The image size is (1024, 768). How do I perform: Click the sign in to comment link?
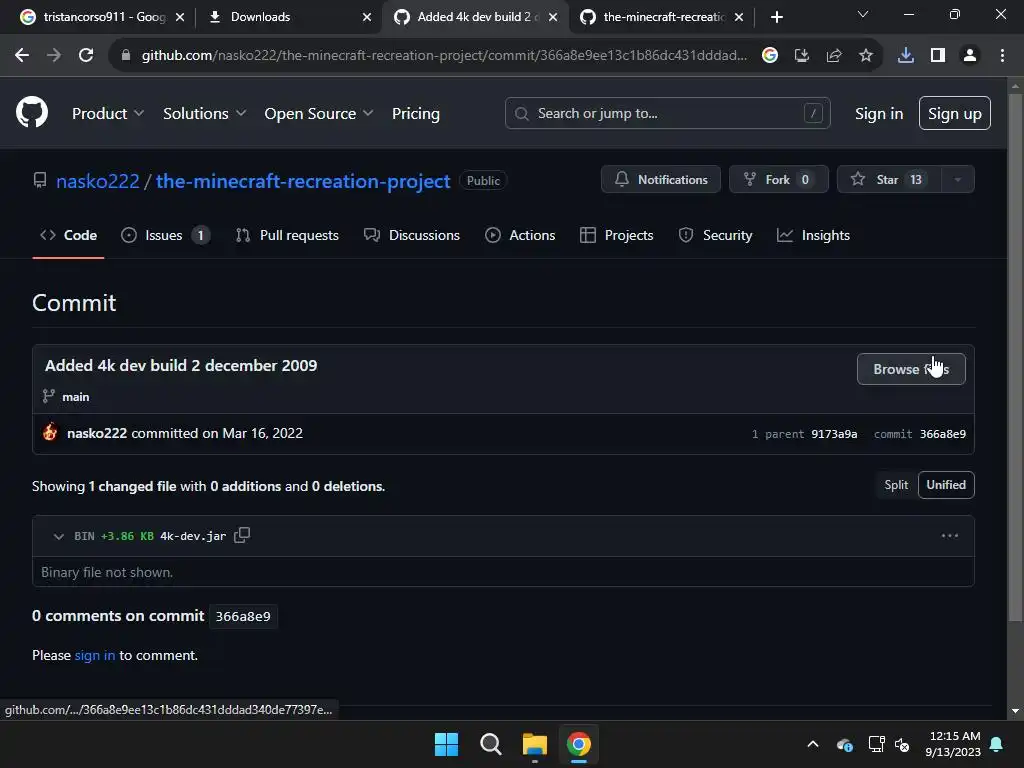click(95, 655)
